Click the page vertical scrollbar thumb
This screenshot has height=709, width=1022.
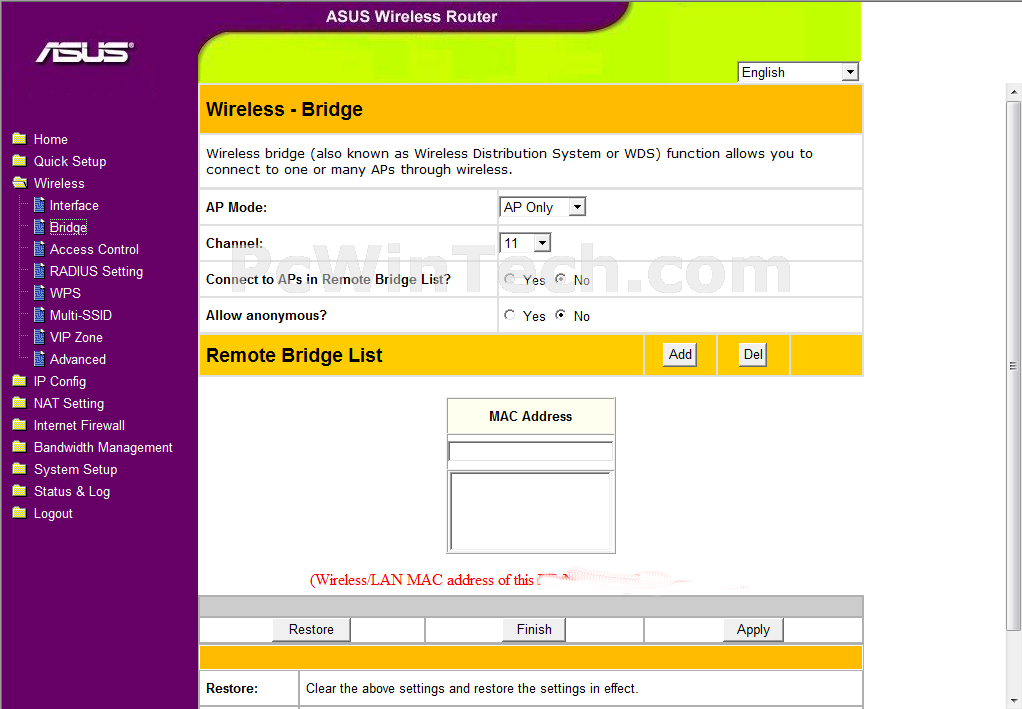[x=1014, y=365]
